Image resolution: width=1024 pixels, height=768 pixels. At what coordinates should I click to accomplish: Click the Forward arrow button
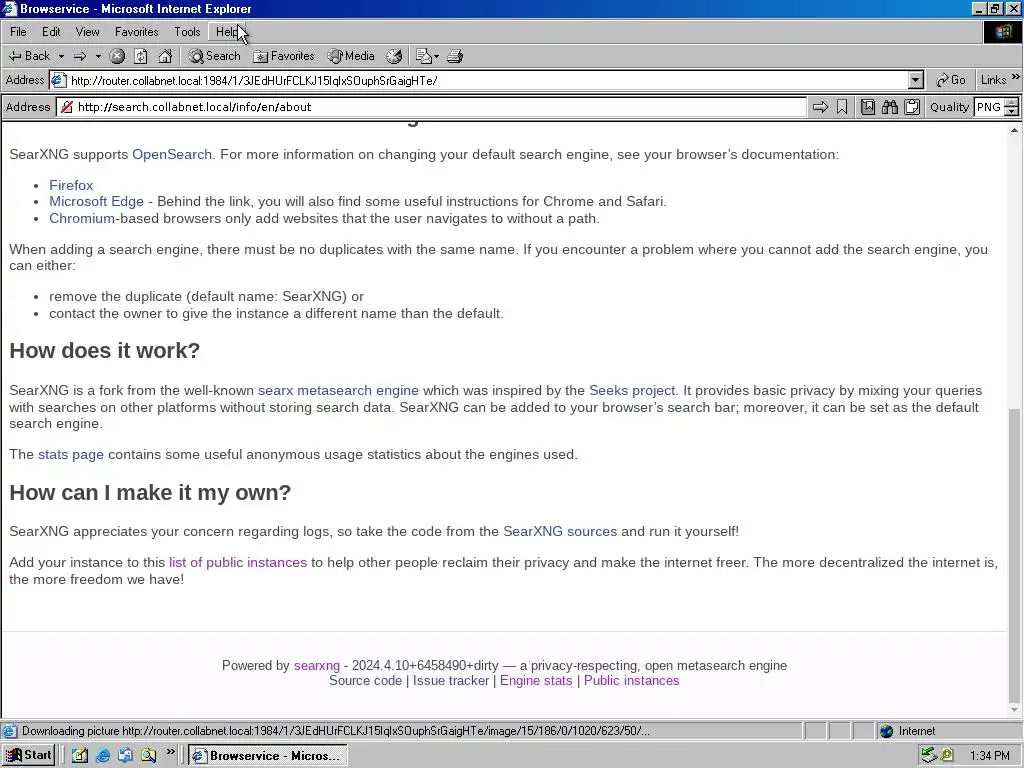tap(80, 56)
